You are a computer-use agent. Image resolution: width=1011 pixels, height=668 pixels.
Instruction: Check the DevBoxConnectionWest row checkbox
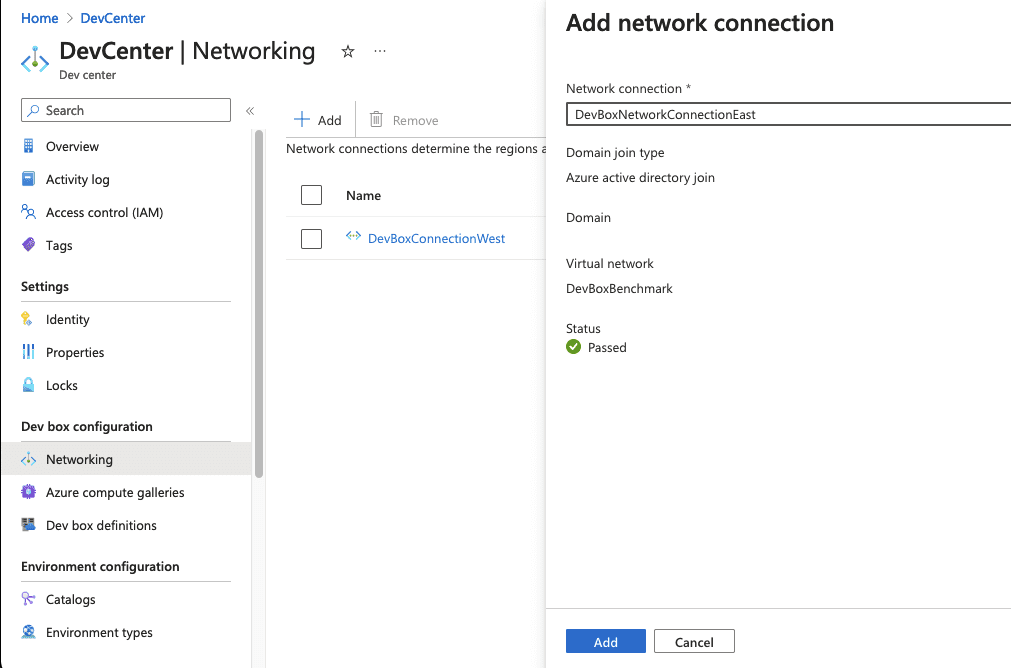(311, 239)
